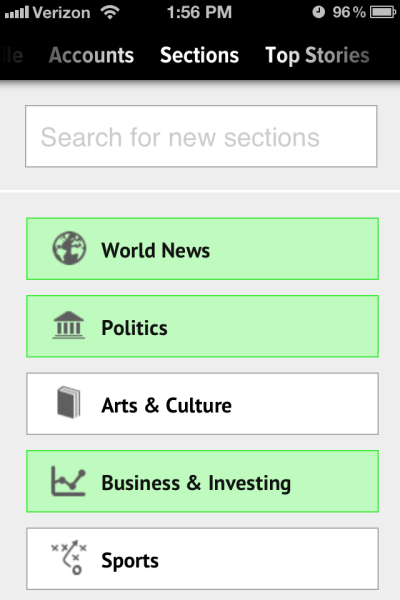Viewport: 400px width, 600px height.
Task: Tap the Wi-Fi status icon
Action: [110, 12]
